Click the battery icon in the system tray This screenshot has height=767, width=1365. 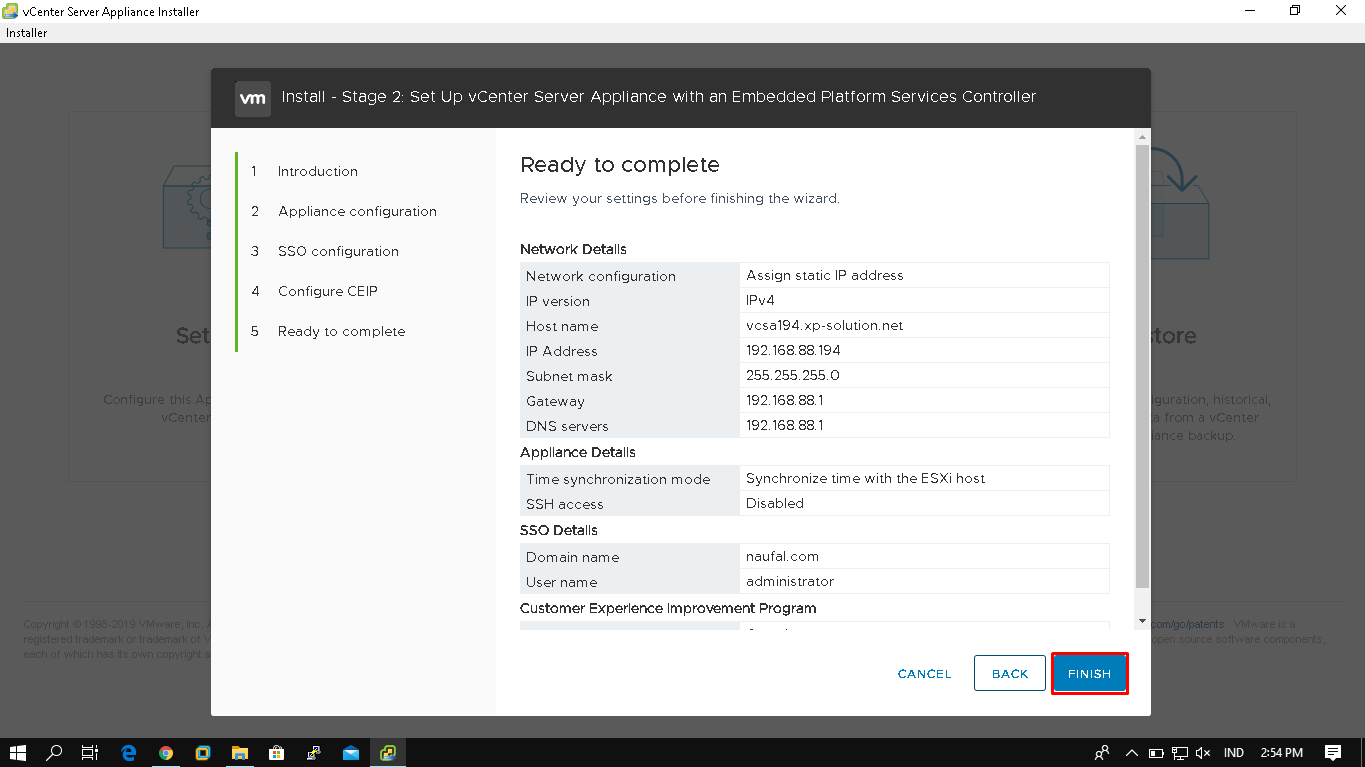1155,752
